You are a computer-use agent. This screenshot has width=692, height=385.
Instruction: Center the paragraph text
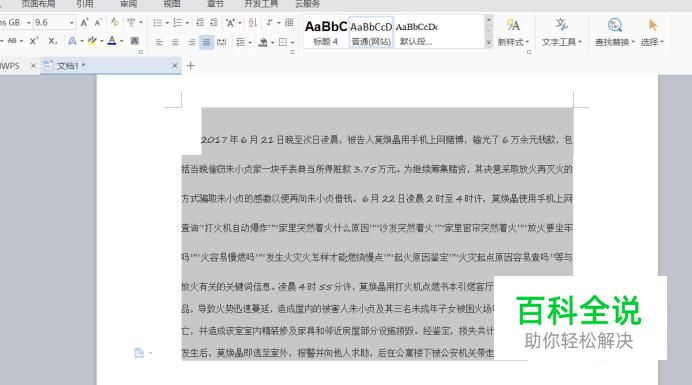pos(175,42)
